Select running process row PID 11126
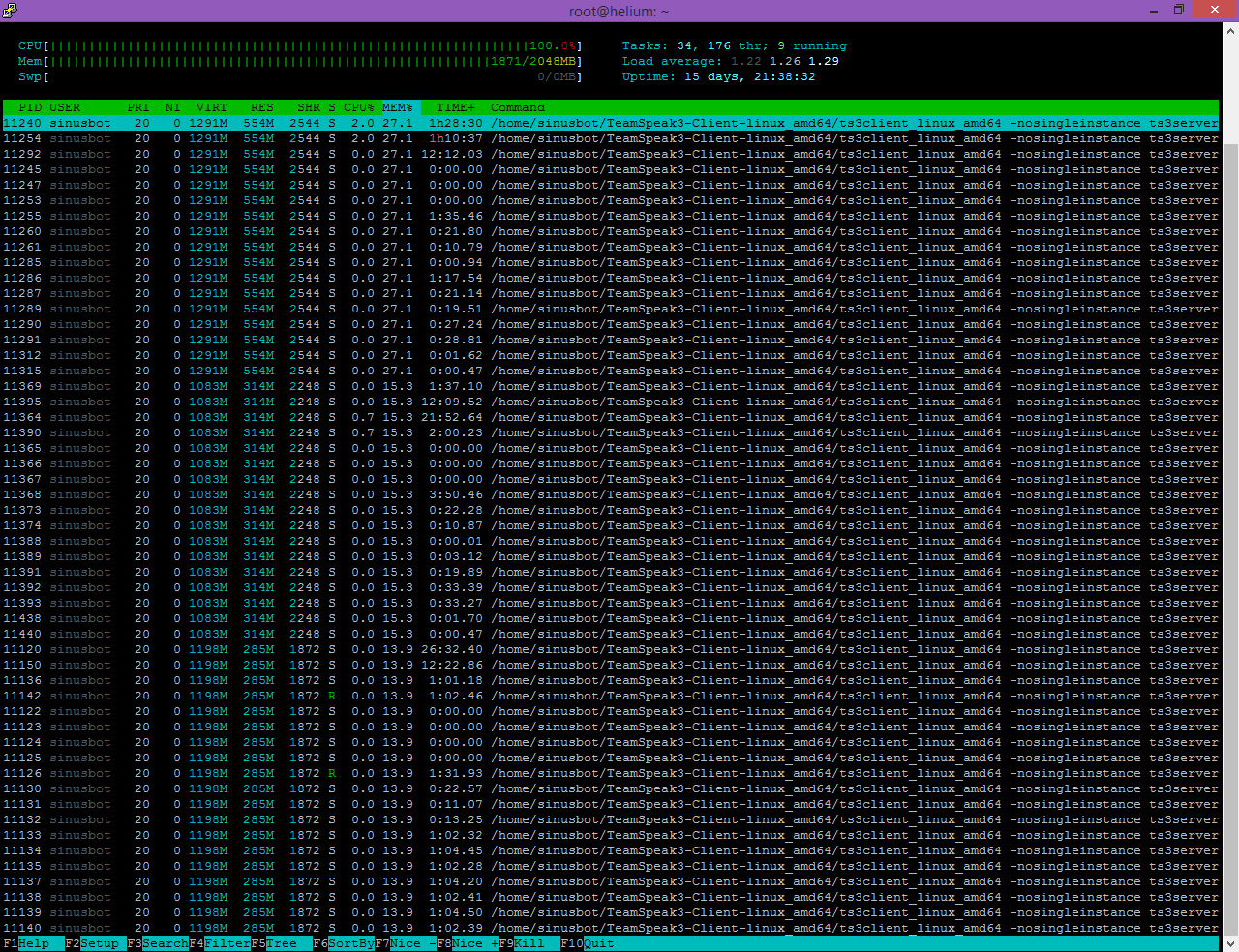The height and width of the screenshot is (952, 1239). click(611, 773)
